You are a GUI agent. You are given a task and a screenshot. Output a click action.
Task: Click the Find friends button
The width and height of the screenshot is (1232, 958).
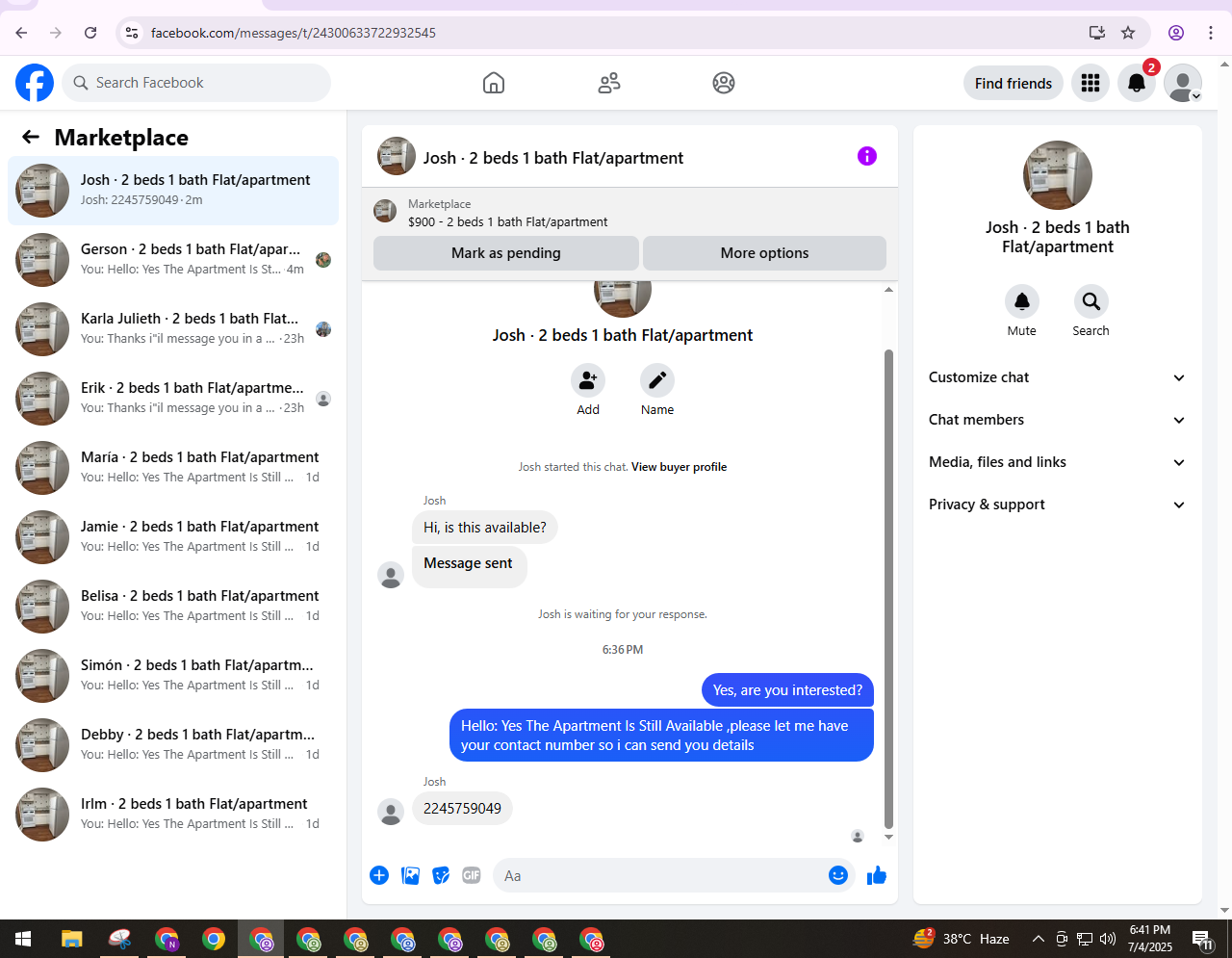(x=1014, y=84)
